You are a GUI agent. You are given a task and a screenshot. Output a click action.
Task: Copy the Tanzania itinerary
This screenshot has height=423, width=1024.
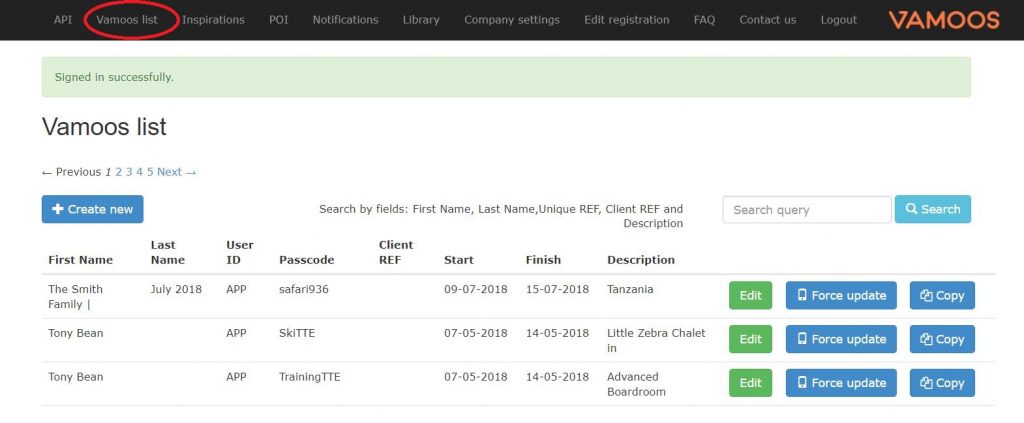coord(942,295)
